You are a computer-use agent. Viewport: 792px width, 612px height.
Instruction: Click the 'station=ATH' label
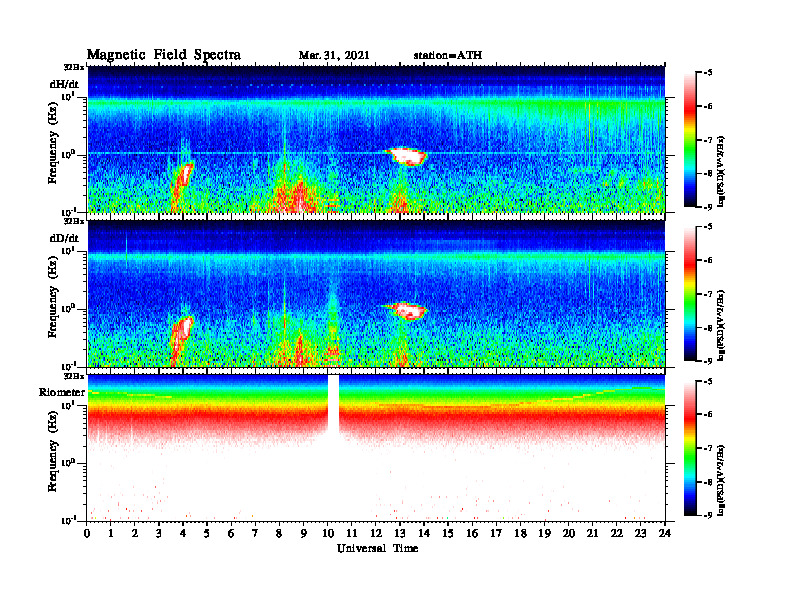[448, 55]
